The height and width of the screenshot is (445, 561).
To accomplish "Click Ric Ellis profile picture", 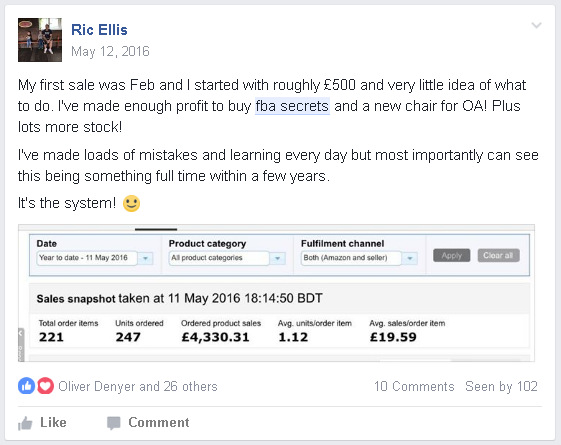I will click(40, 40).
